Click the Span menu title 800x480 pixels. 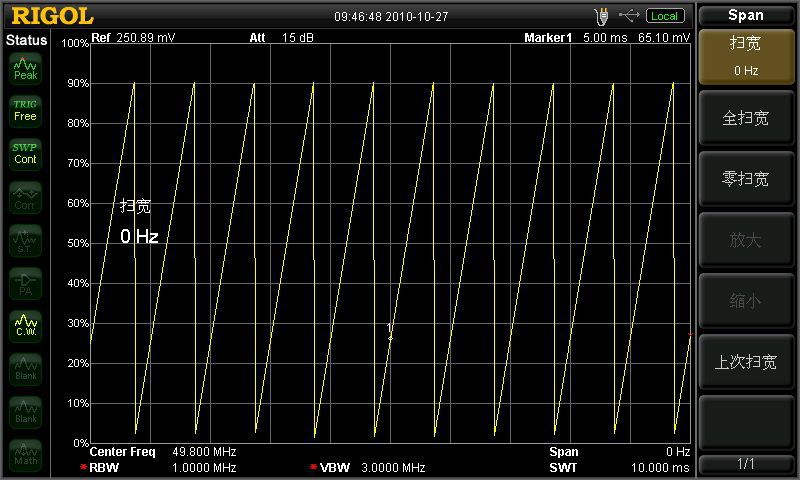746,15
